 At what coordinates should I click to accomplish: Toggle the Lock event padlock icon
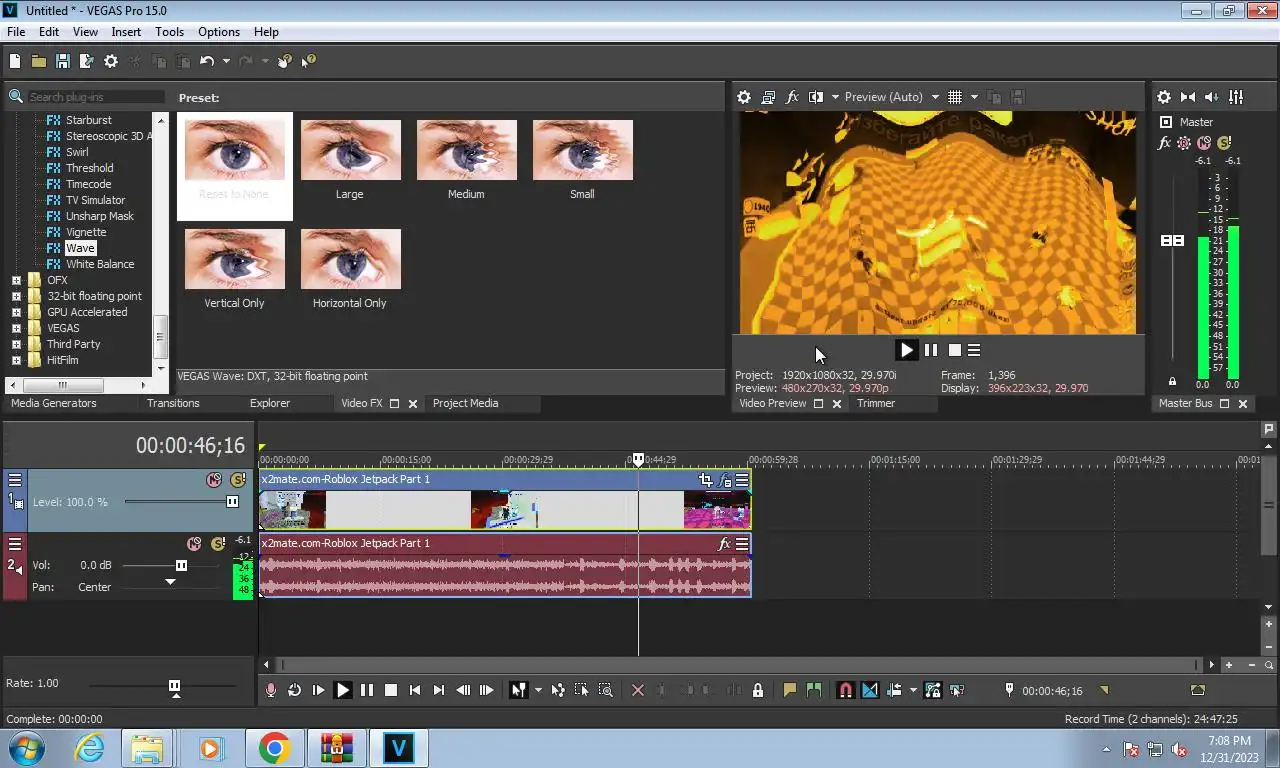coord(758,690)
